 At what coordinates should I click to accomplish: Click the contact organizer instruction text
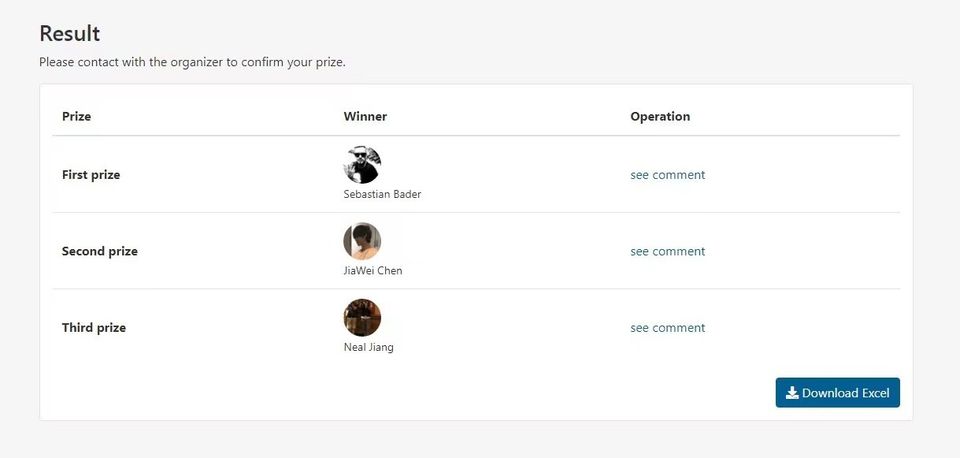(x=192, y=62)
